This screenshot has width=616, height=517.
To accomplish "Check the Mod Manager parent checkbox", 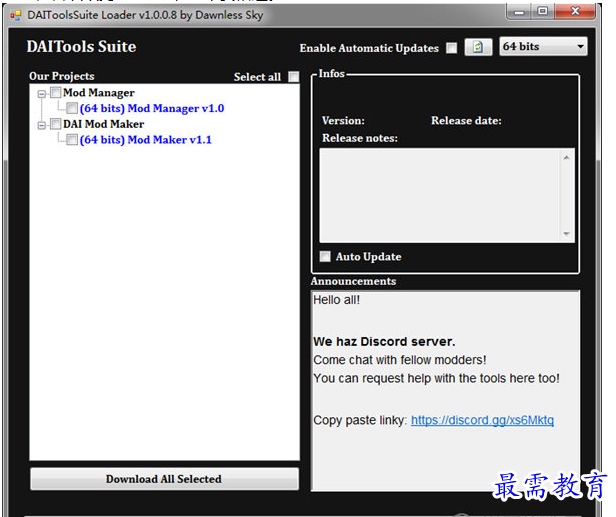I will (x=55, y=92).
